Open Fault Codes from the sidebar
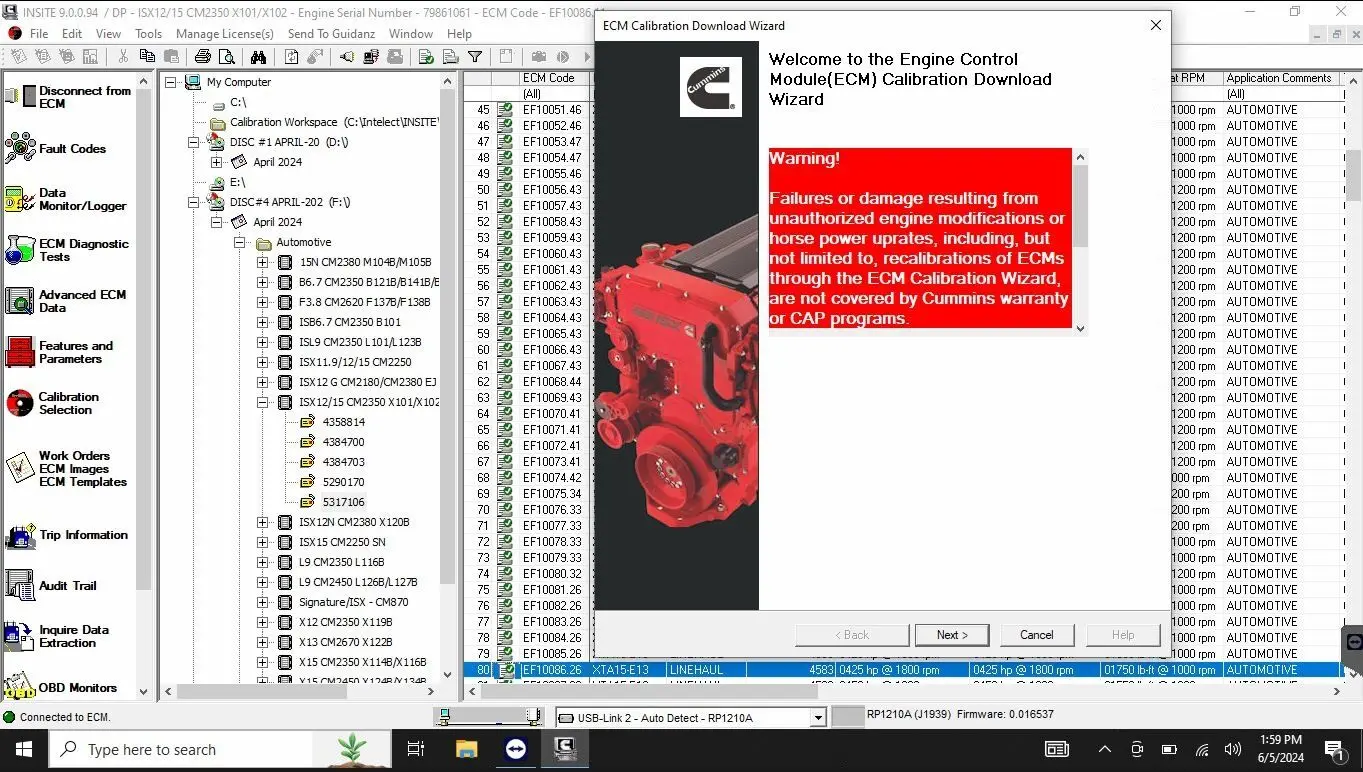This screenshot has height=772, width=1363. click(x=56, y=149)
